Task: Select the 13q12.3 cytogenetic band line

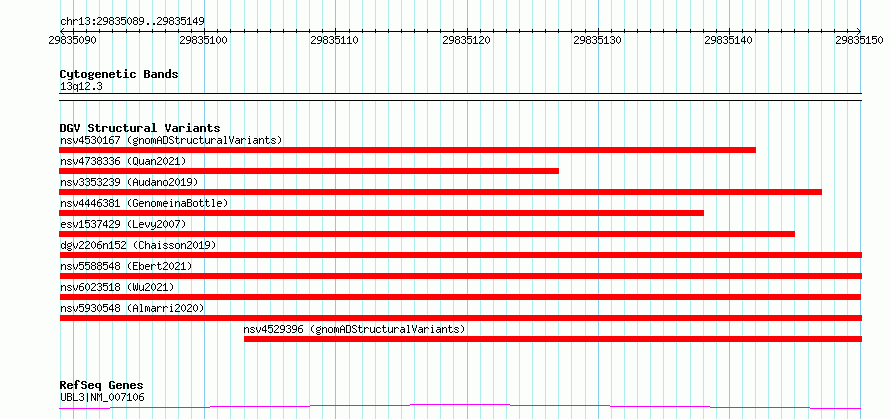Action: [460, 97]
